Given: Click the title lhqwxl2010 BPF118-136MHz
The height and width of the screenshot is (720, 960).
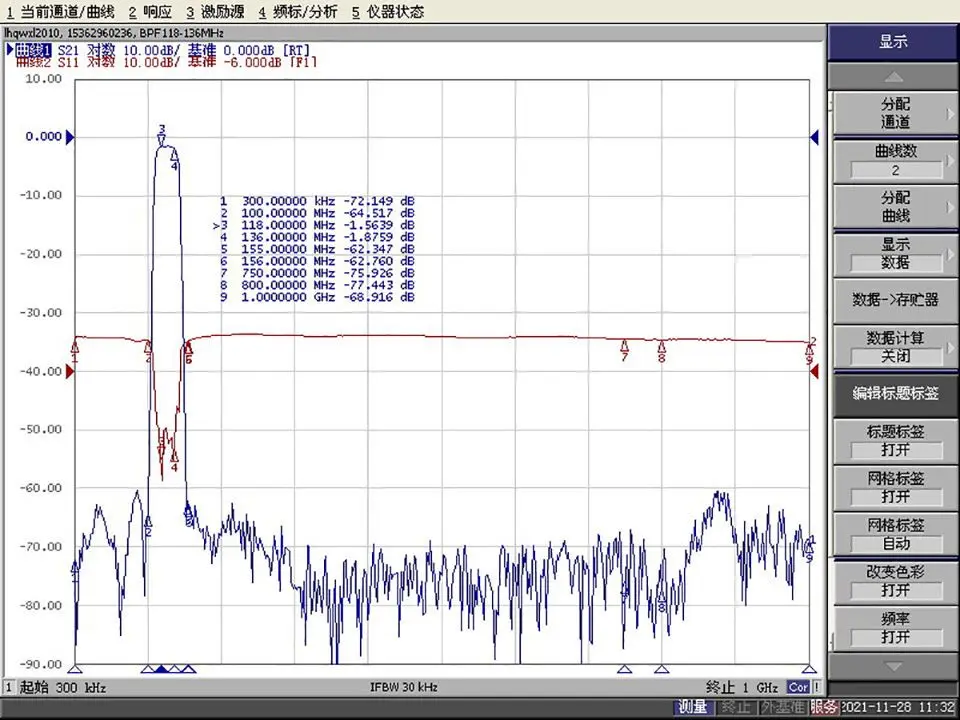Looking at the screenshot, I should (114, 33).
